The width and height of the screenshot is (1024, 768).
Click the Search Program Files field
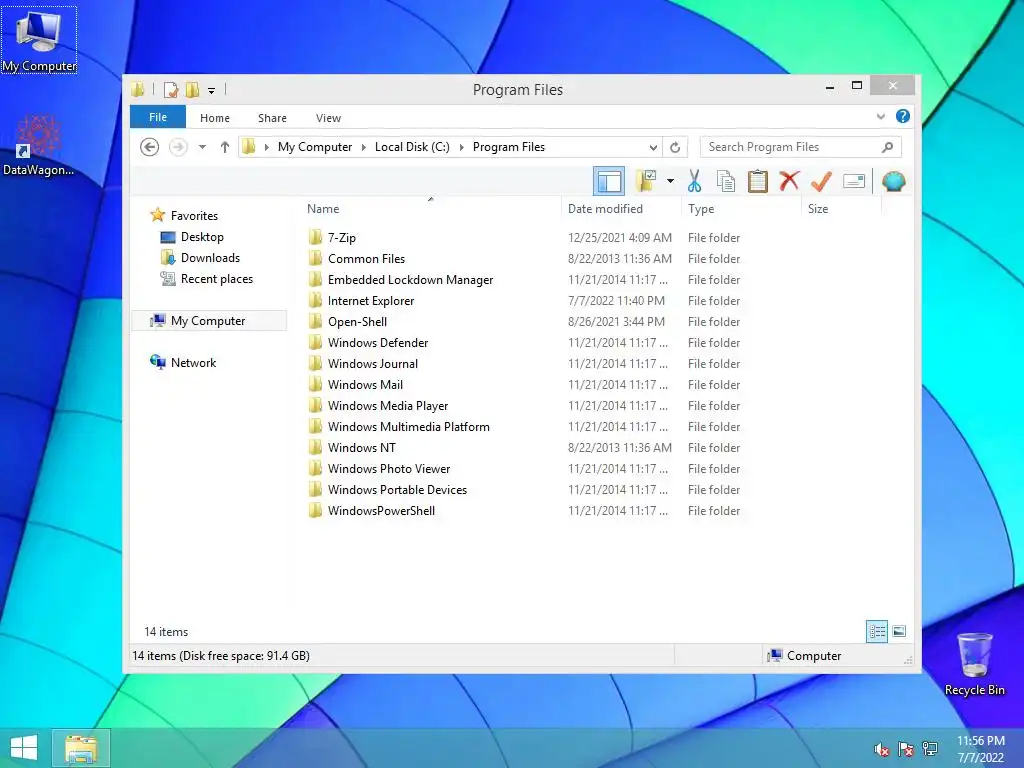pyautogui.click(x=801, y=147)
